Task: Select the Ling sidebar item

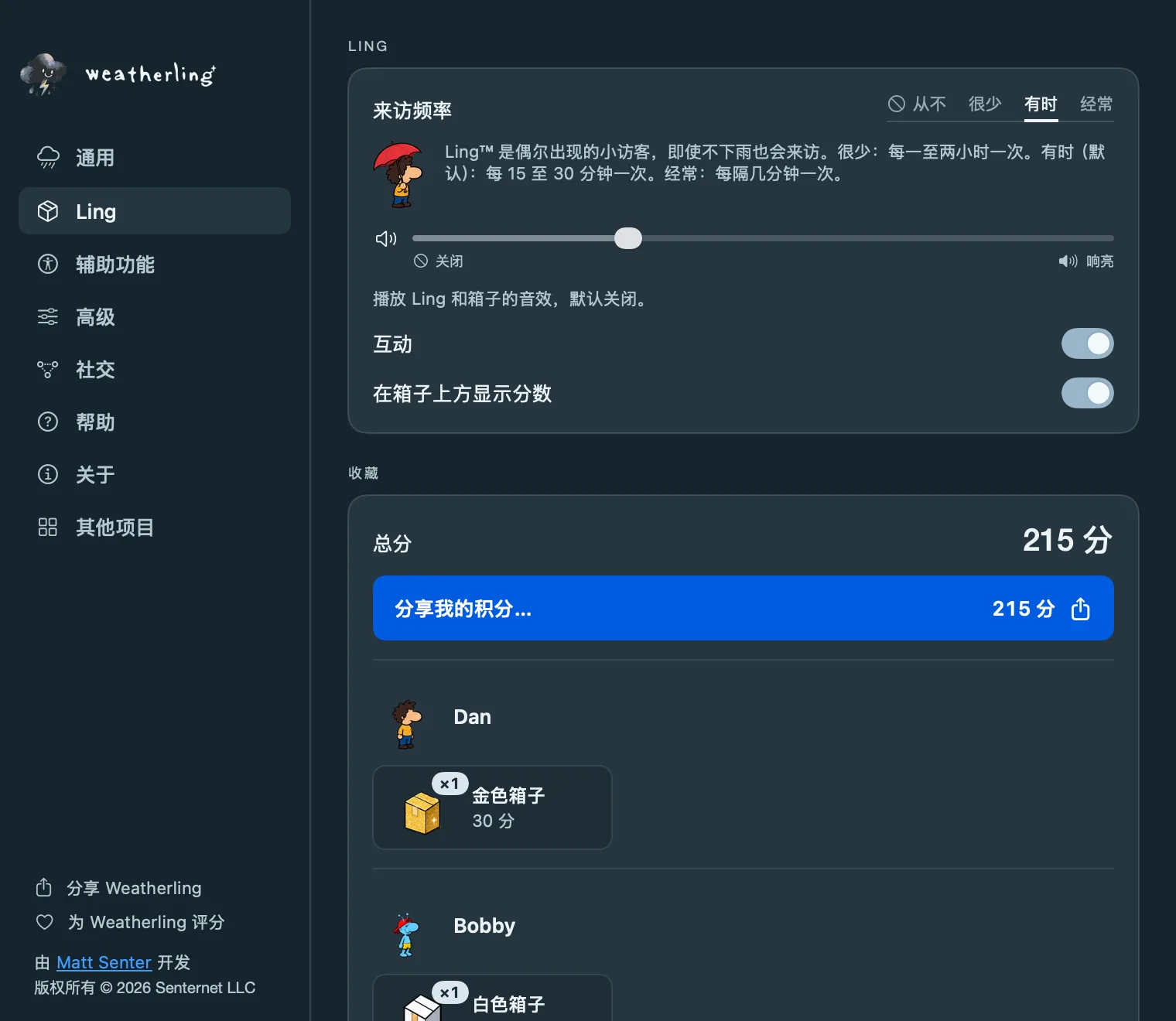Action: [155, 211]
